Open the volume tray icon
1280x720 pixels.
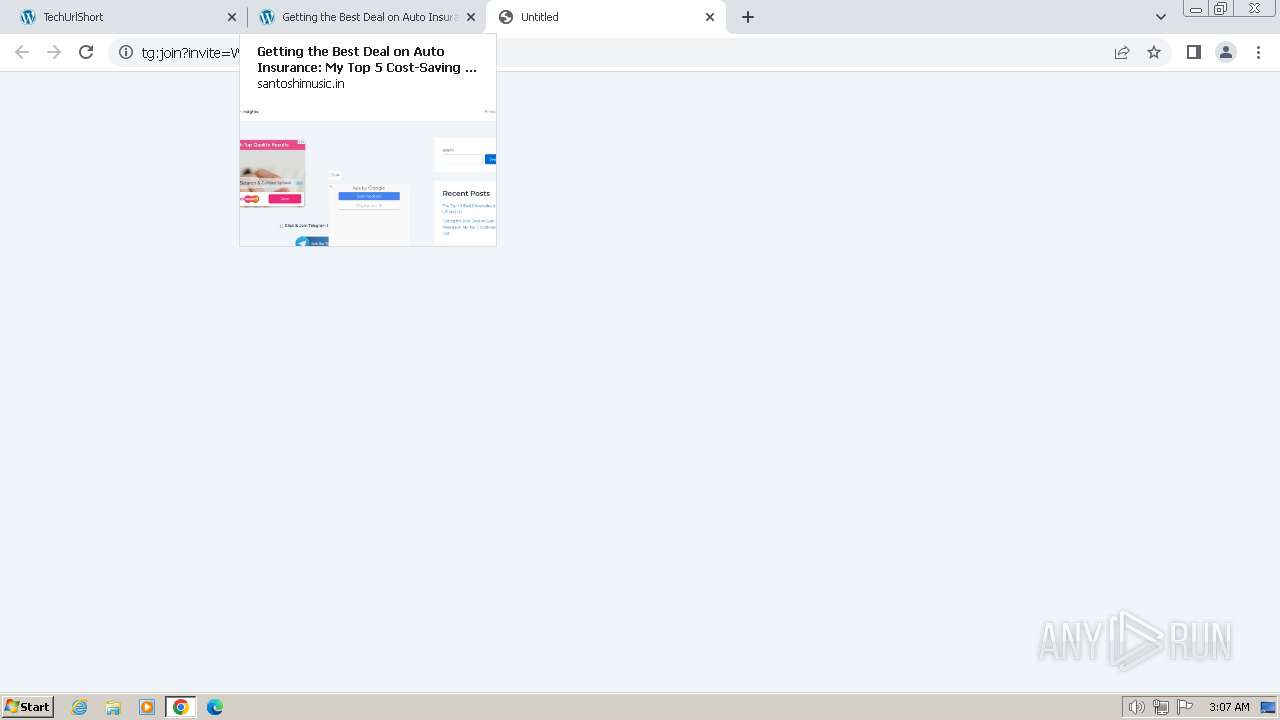click(x=1137, y=707)
